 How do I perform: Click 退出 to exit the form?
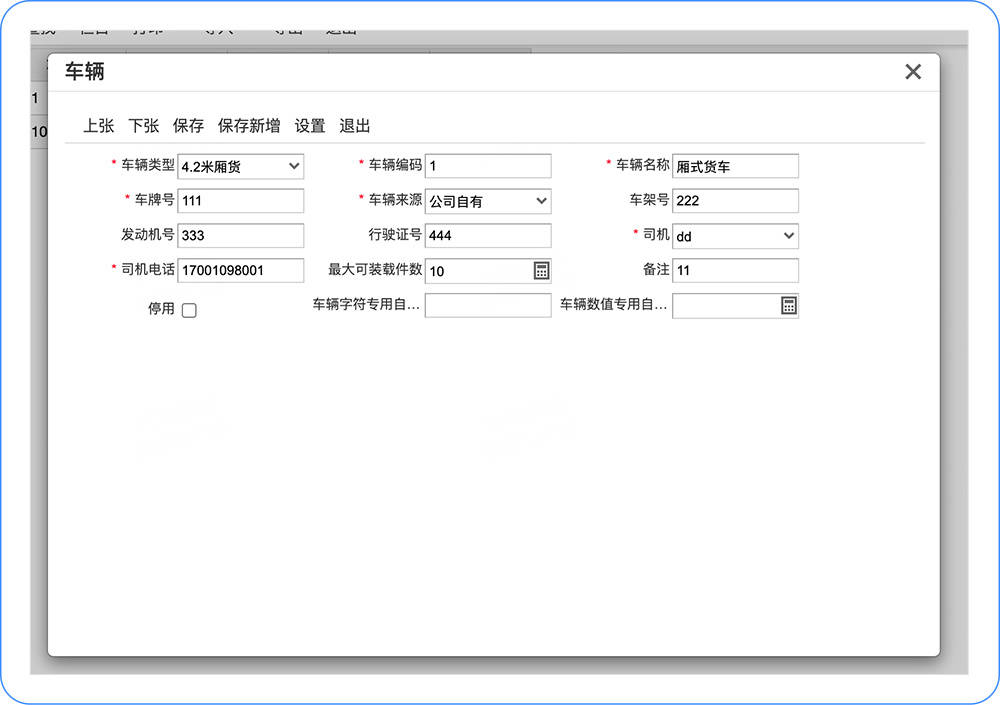point(355,126)
